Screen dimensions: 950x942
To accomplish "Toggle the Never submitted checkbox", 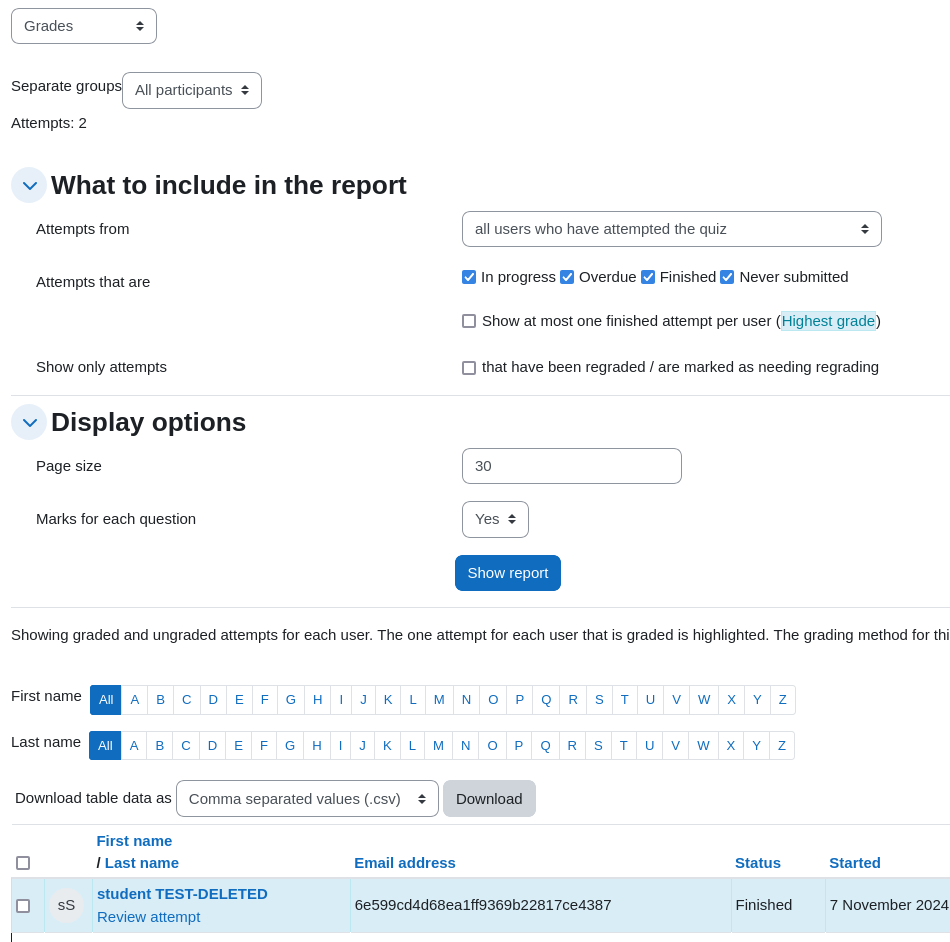I will pos(727,277).
